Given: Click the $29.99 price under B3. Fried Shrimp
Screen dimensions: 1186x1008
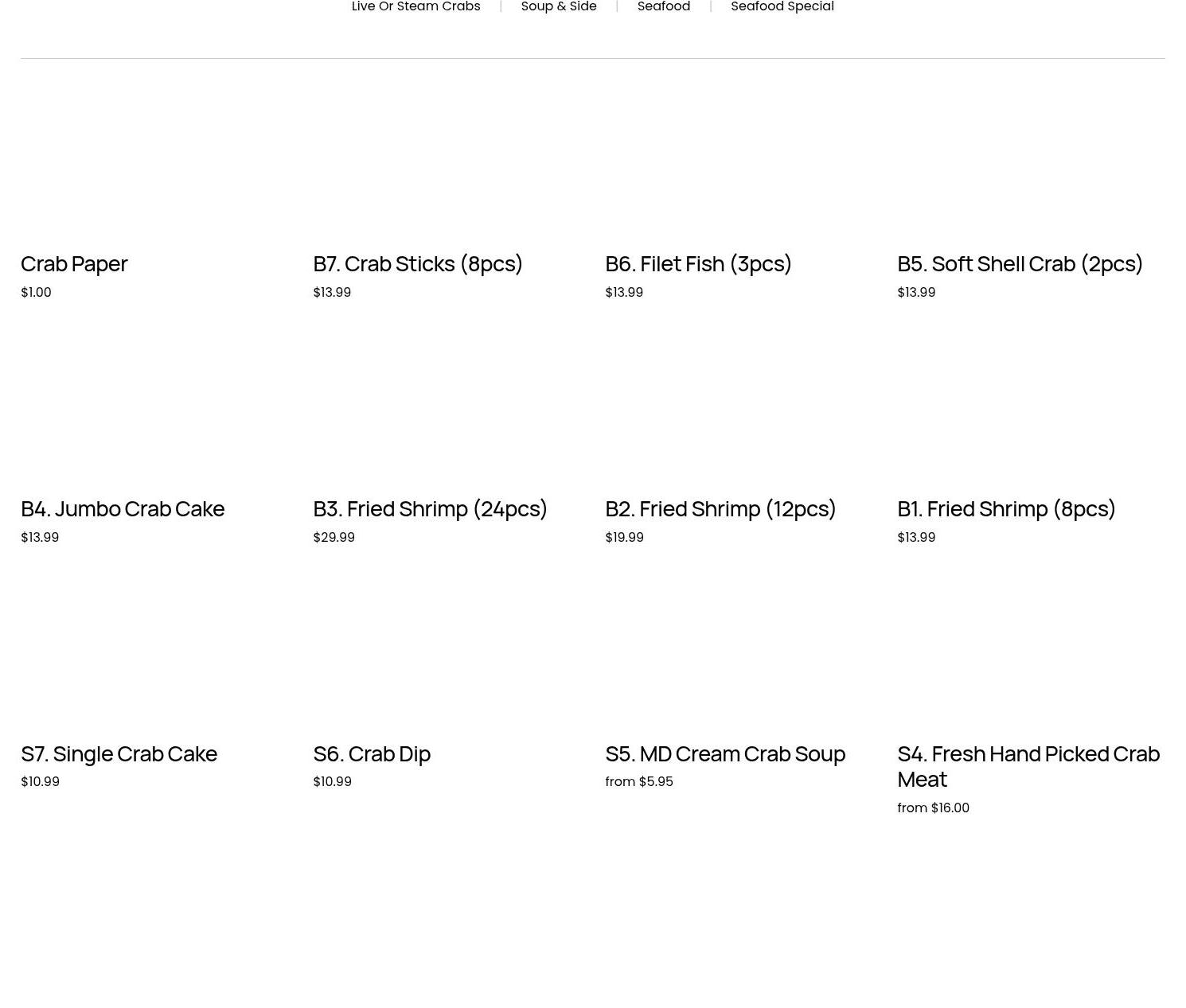Looking at the screenshot, I should [334, 537].
